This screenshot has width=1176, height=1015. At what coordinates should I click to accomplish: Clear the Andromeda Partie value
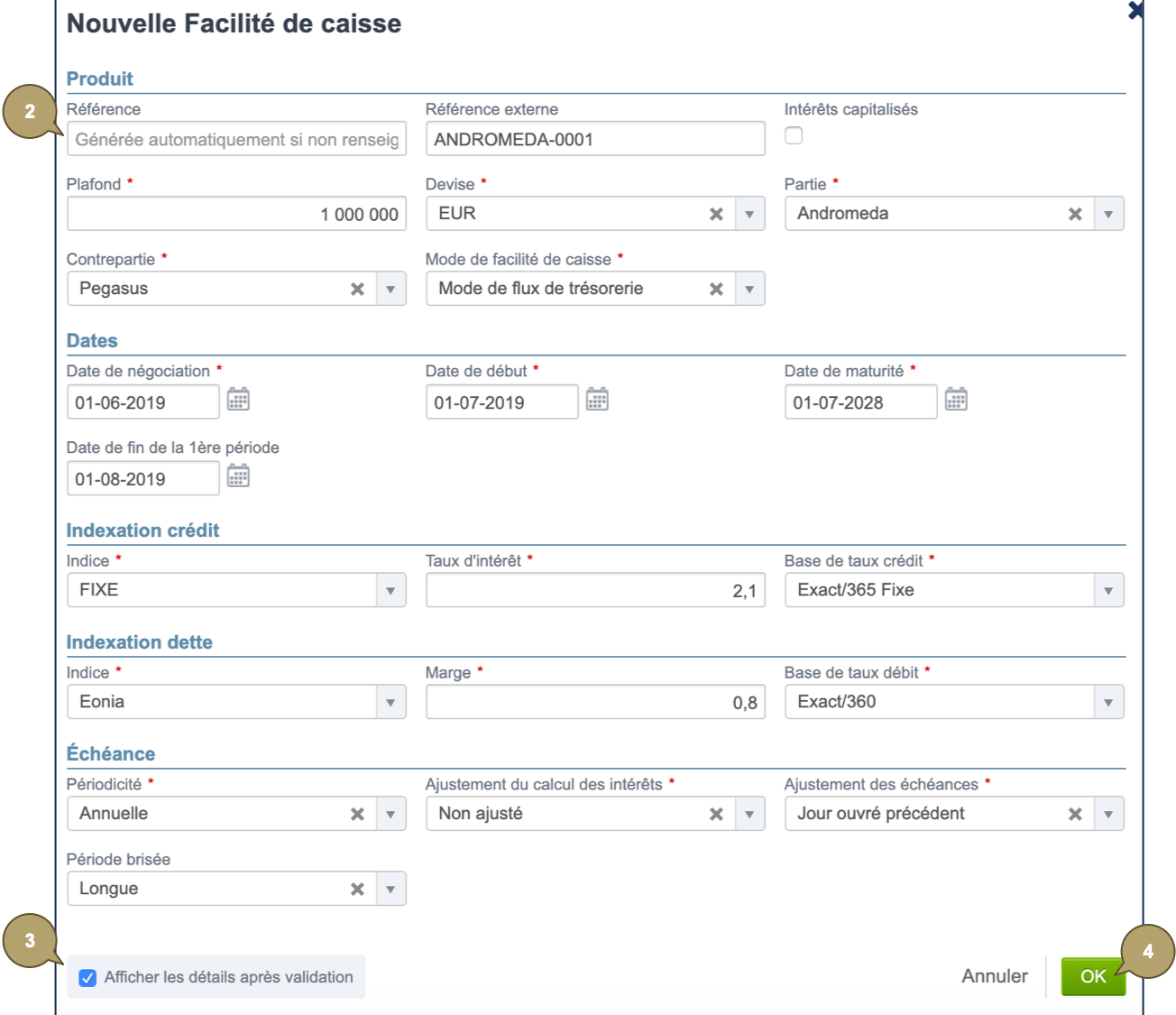point(1075,215)
